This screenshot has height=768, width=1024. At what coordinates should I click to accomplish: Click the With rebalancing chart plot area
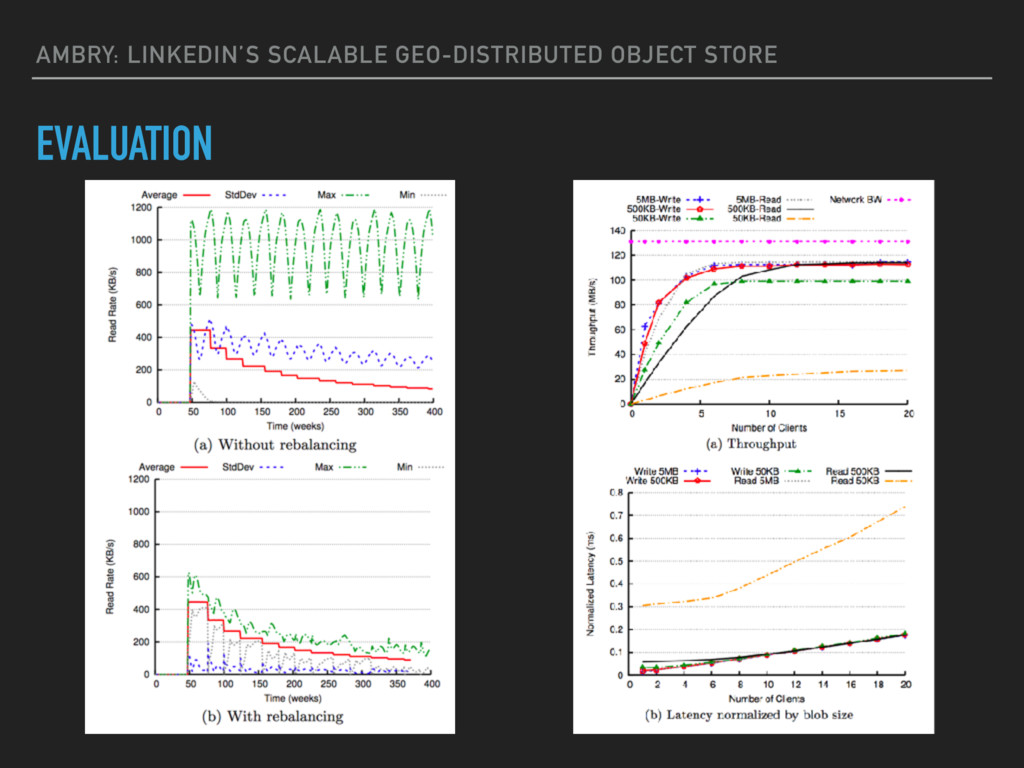click(x=293, y=577)
